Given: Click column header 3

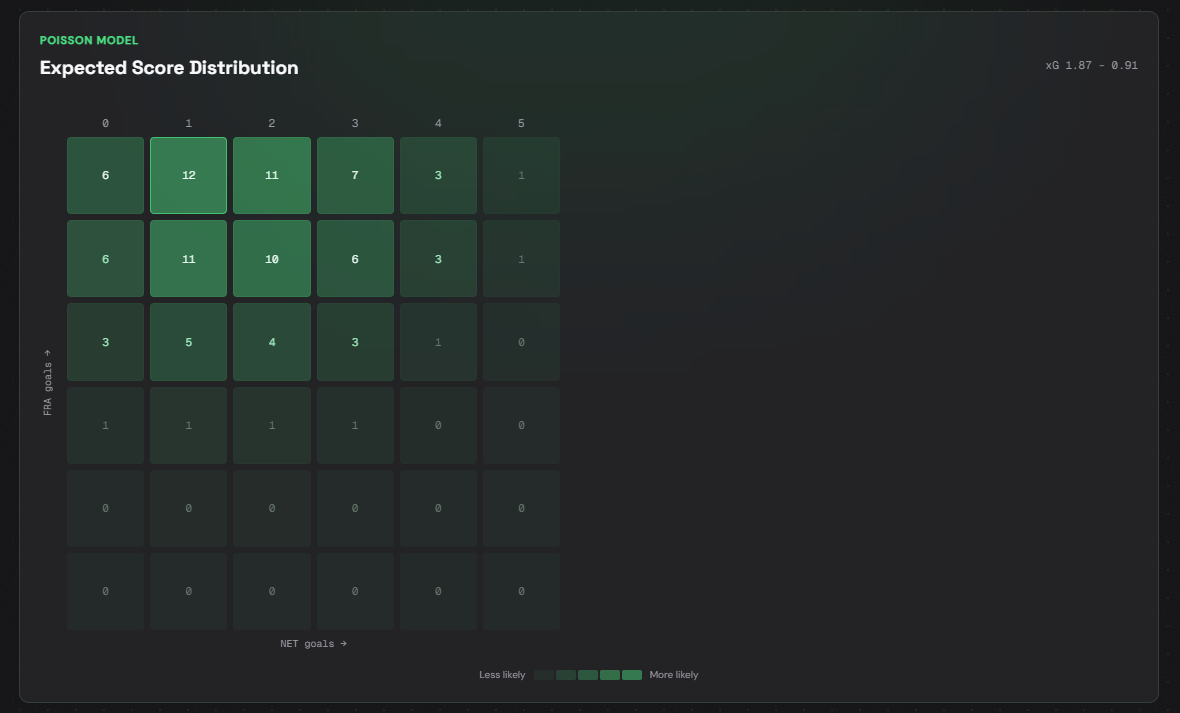Looking at the screenshot, I should [355, 123].
